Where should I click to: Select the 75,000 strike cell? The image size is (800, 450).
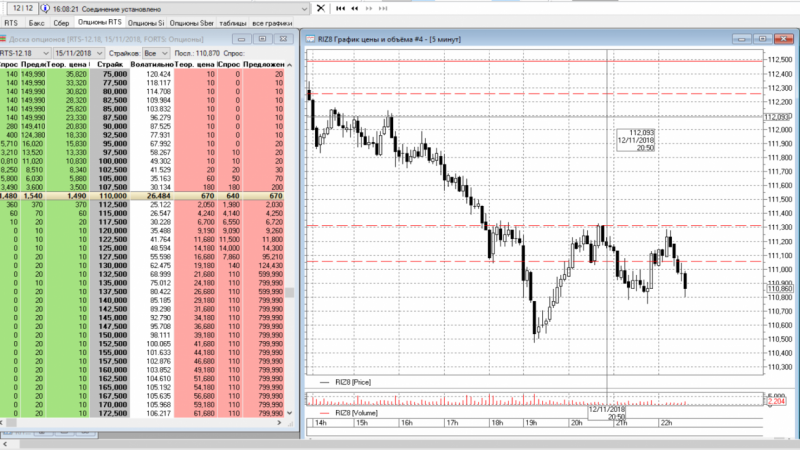tap(110, 74)
